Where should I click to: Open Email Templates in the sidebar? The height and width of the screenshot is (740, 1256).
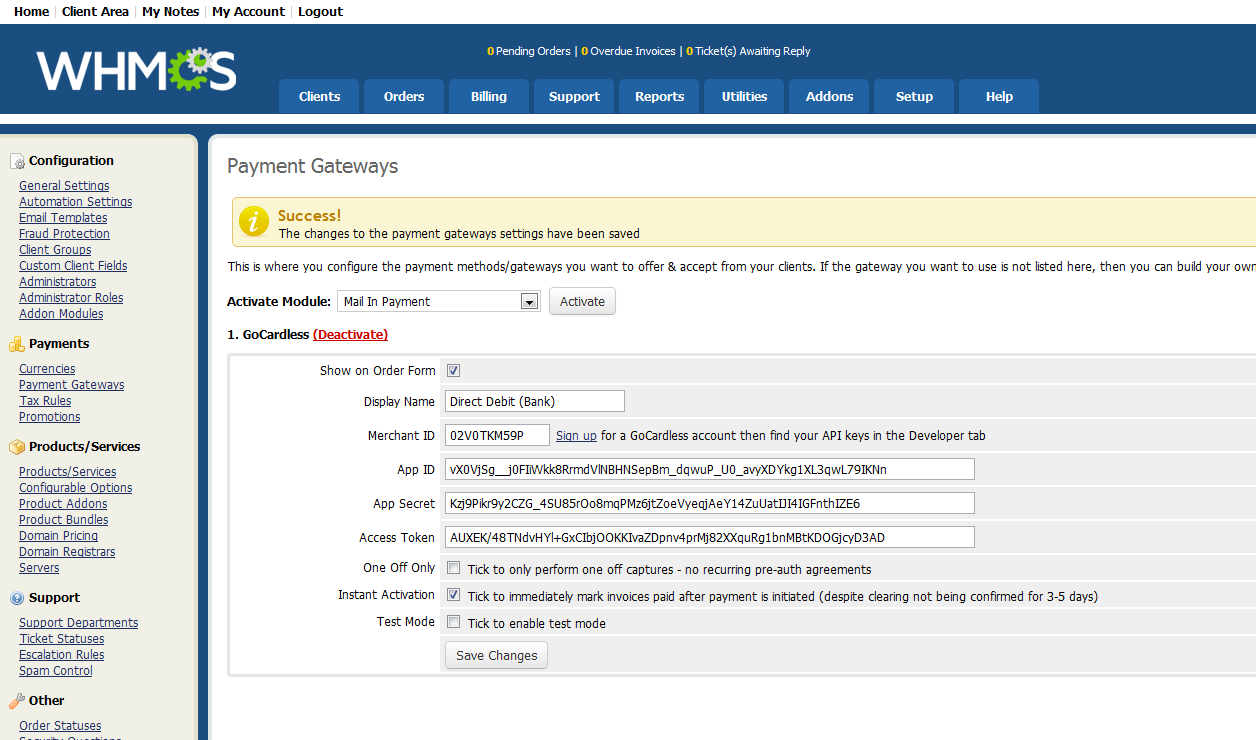[63, 218]
